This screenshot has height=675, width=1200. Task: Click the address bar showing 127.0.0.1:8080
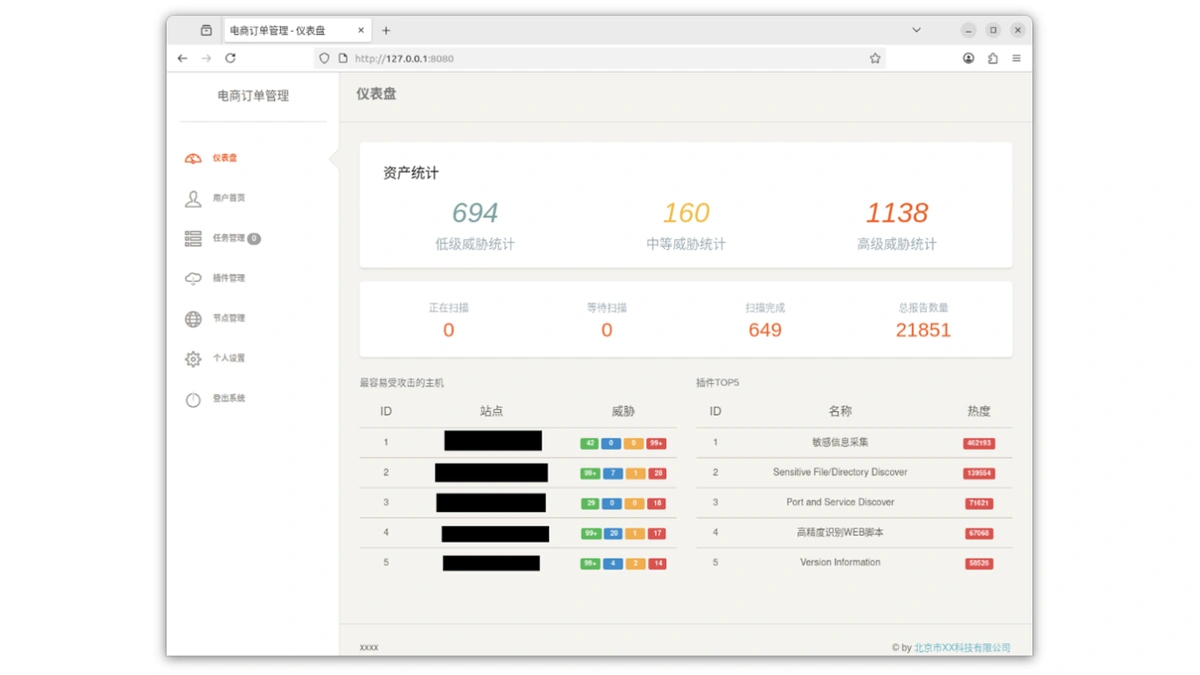[600, 58]
